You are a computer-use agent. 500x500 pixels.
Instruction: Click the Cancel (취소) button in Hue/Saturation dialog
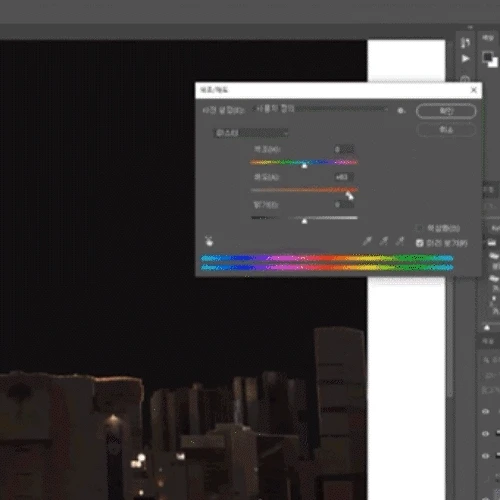tap(446, 130)
